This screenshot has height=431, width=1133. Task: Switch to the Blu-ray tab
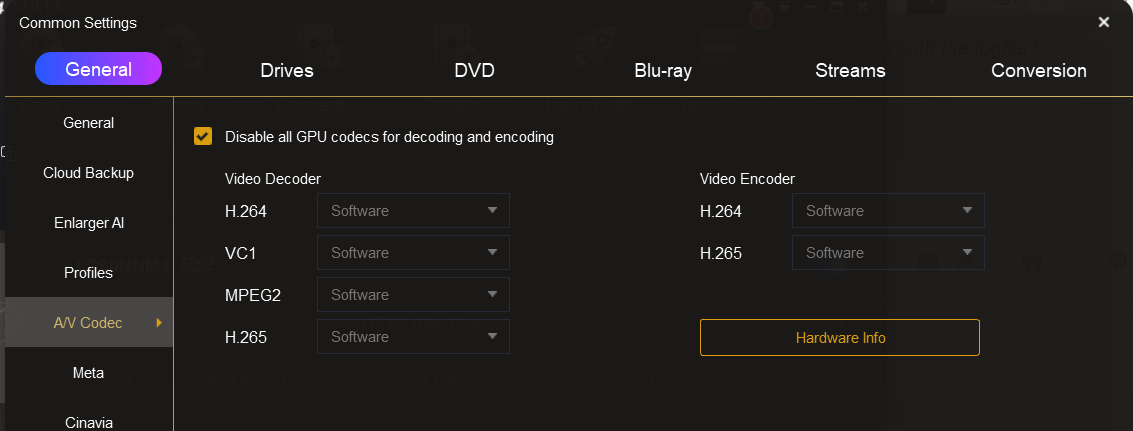point(663,70)
